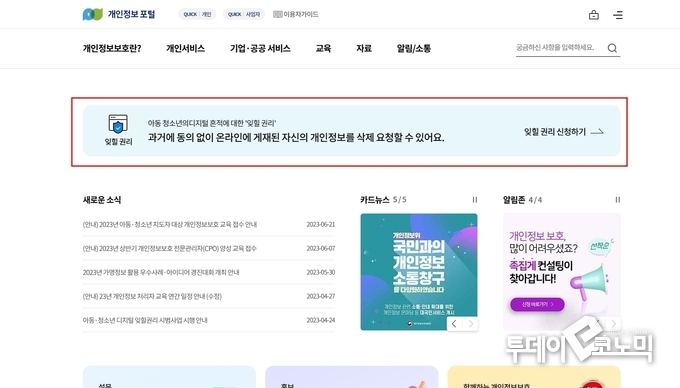Click the magnifier search icon
Image resolution: width=680 pixels, height=388 pixels.
pos(612,48)
